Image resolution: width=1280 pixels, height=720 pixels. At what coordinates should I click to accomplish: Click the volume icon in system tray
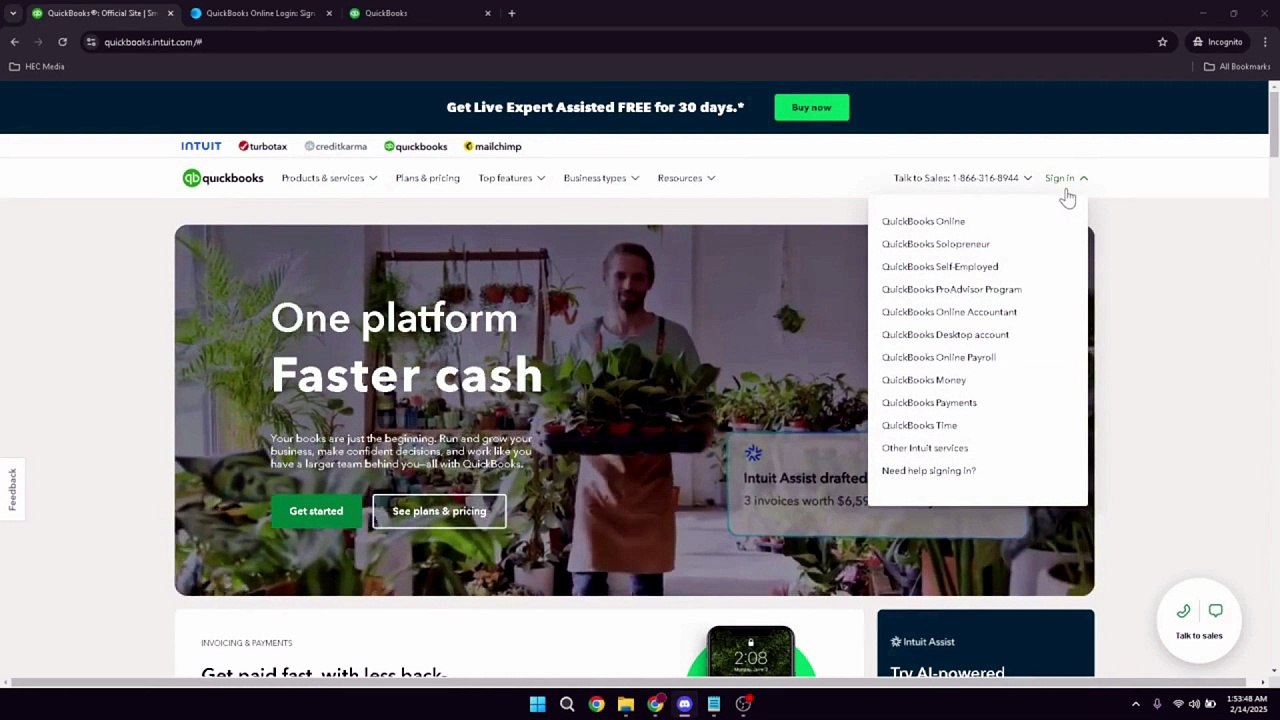click(1195, 704)
